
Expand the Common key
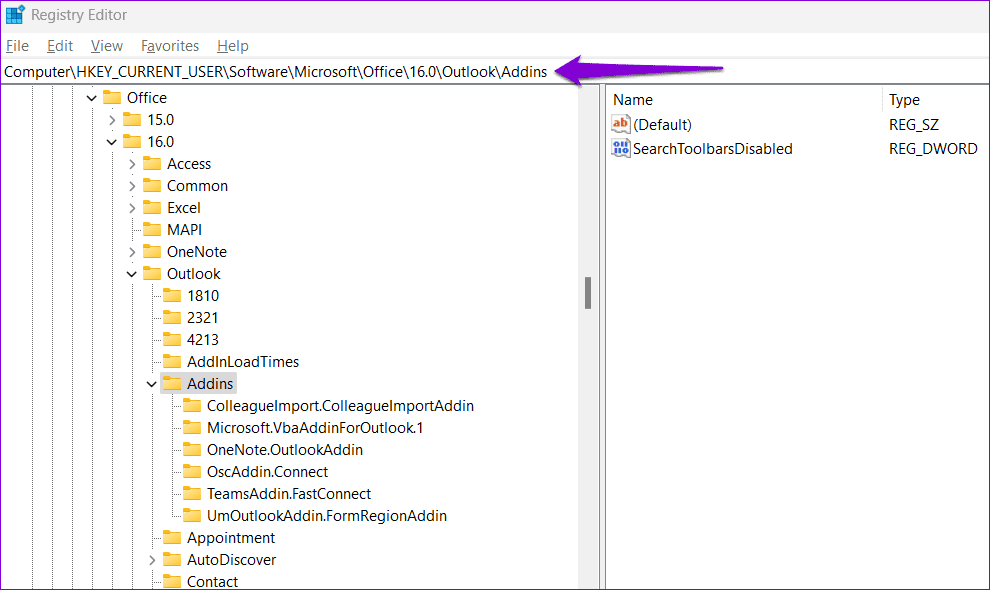(132, 186)
